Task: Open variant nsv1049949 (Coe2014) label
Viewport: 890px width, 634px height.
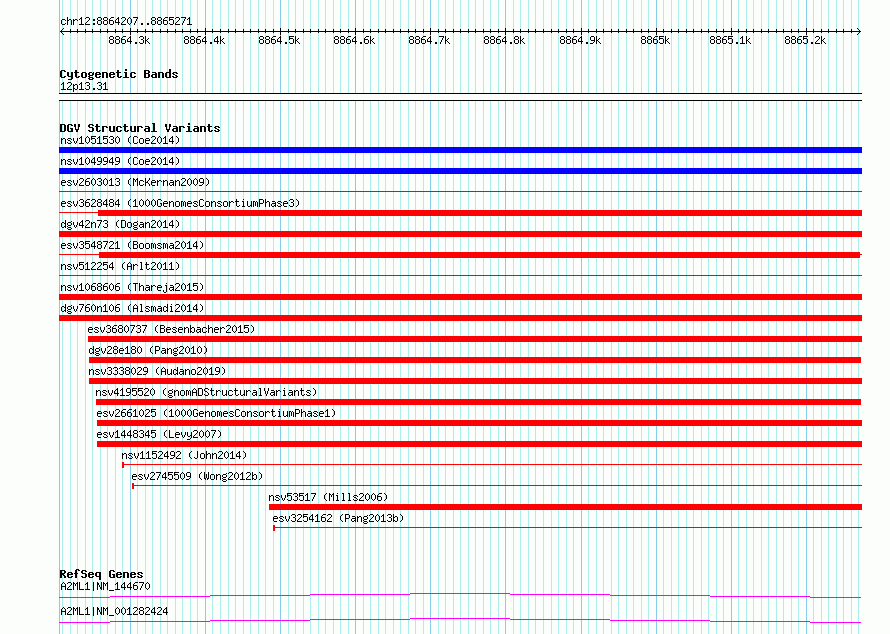Action: (120, 161)
